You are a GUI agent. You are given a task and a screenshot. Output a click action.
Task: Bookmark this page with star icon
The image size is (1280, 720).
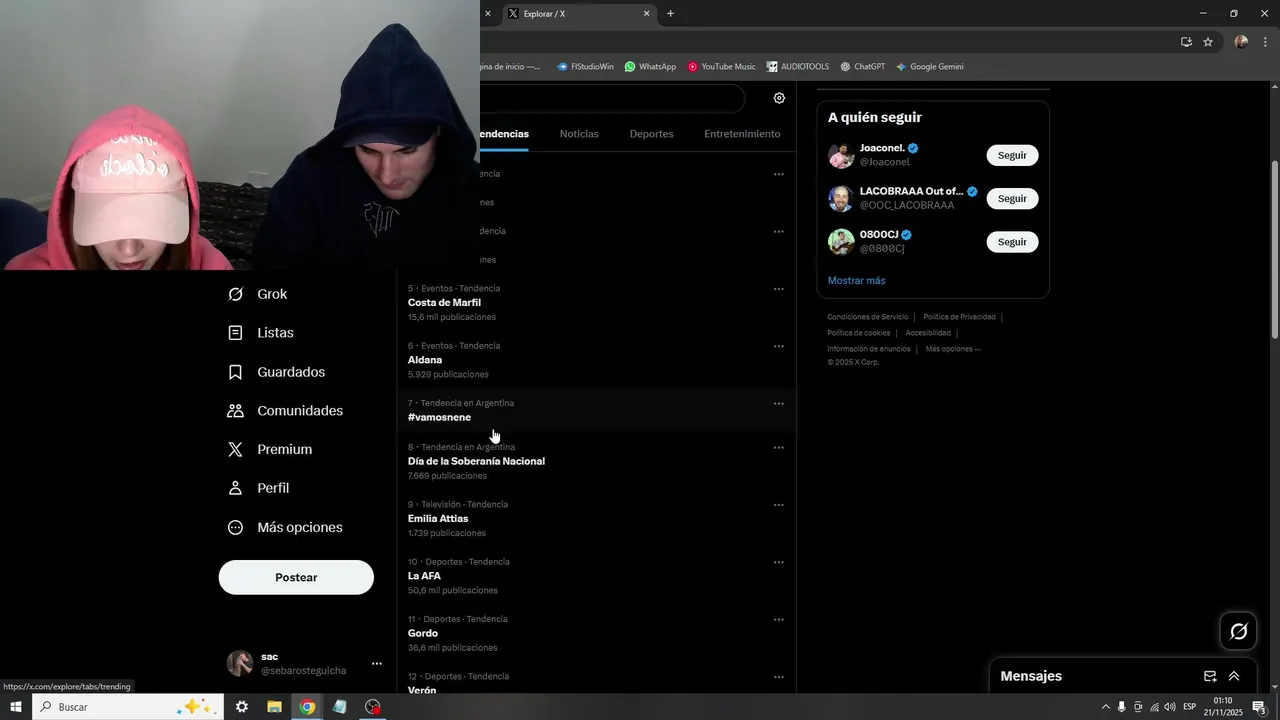tap(1208, 42)
